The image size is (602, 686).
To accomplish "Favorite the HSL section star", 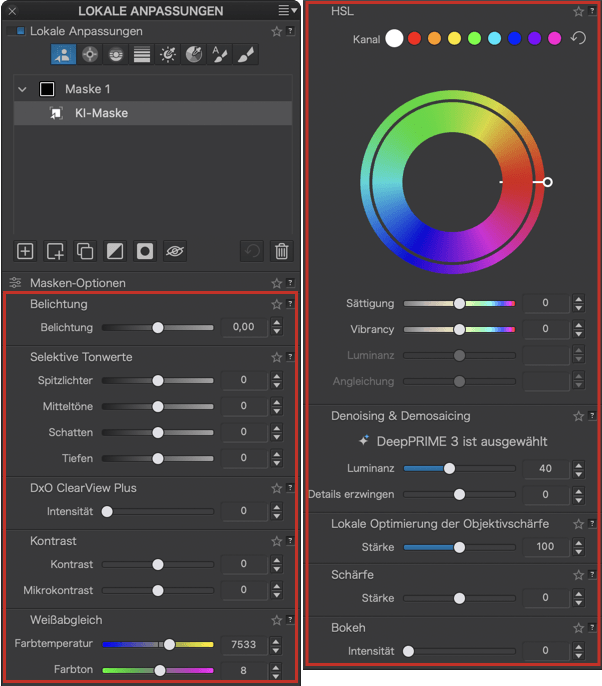I will (x=578, y=11).
